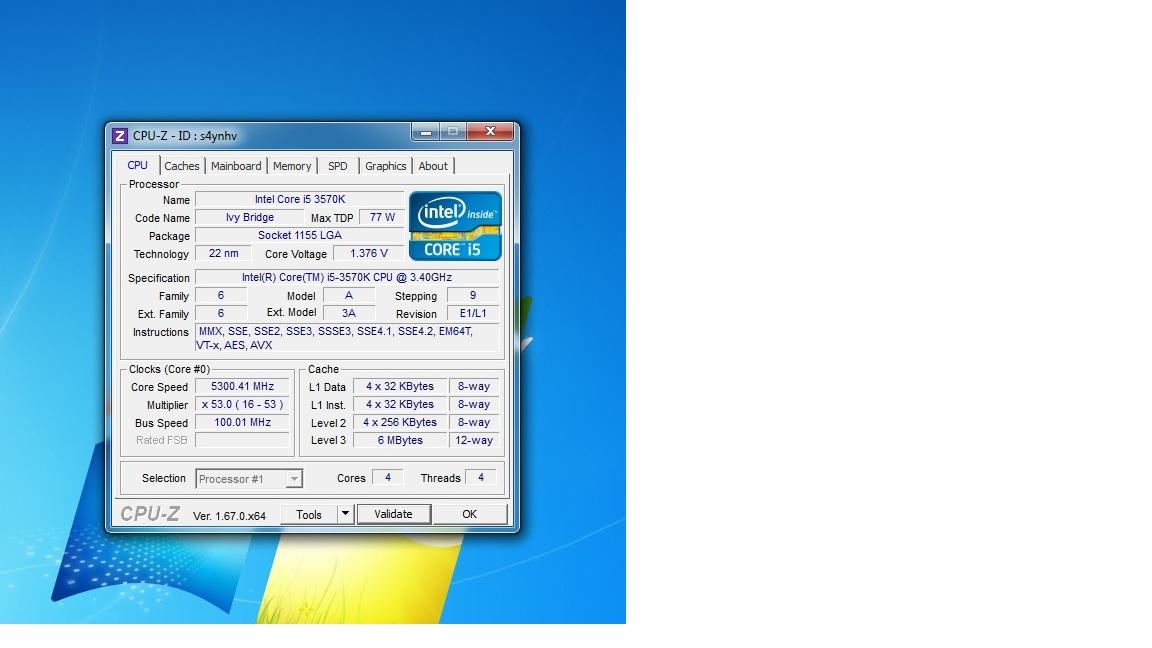The height and width of the screenshot is (648, 1152).
Task: Open the Processor #1 selection dropdown
Action: [249, 479]
